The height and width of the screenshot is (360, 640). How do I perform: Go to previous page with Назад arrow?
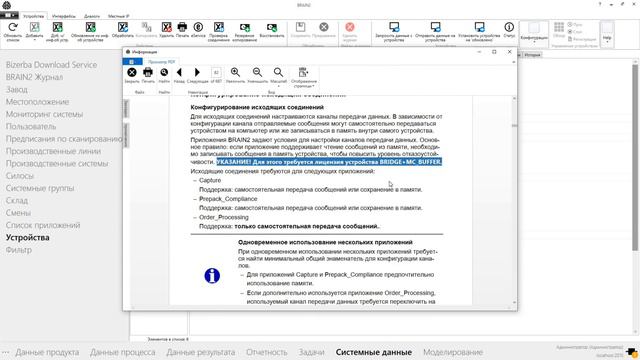(179, 73)
